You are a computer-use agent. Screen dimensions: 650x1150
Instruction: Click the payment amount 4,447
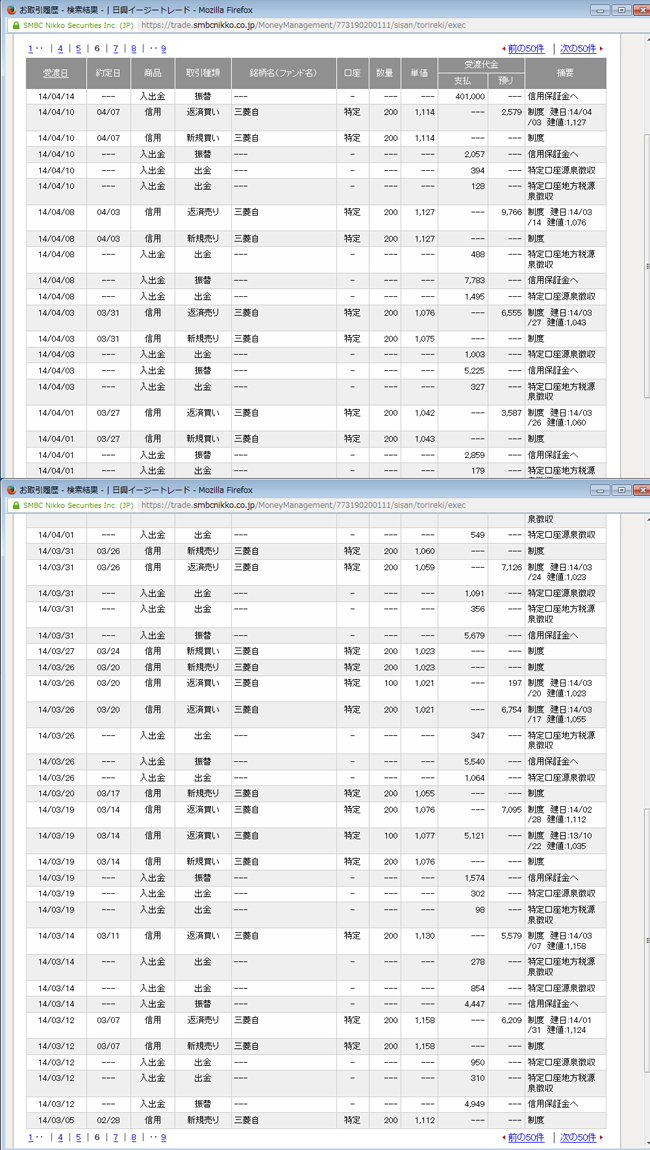click(475, 1004)
